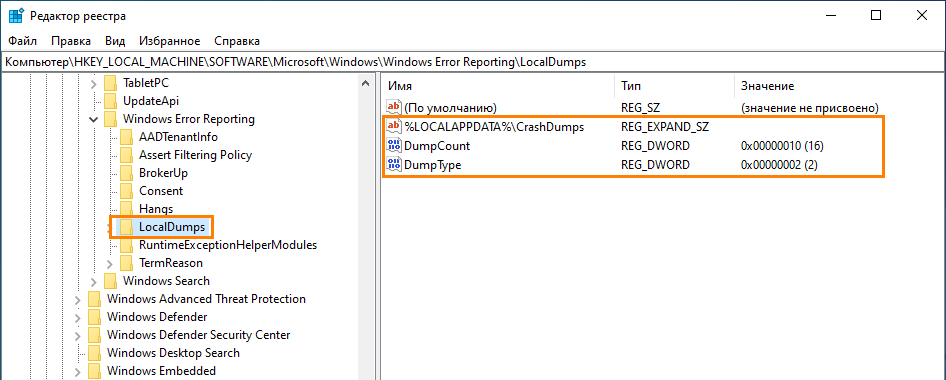Screen dimensions: 946x380
Task: Select the UpdateApi key label
Action: (151, 101)
